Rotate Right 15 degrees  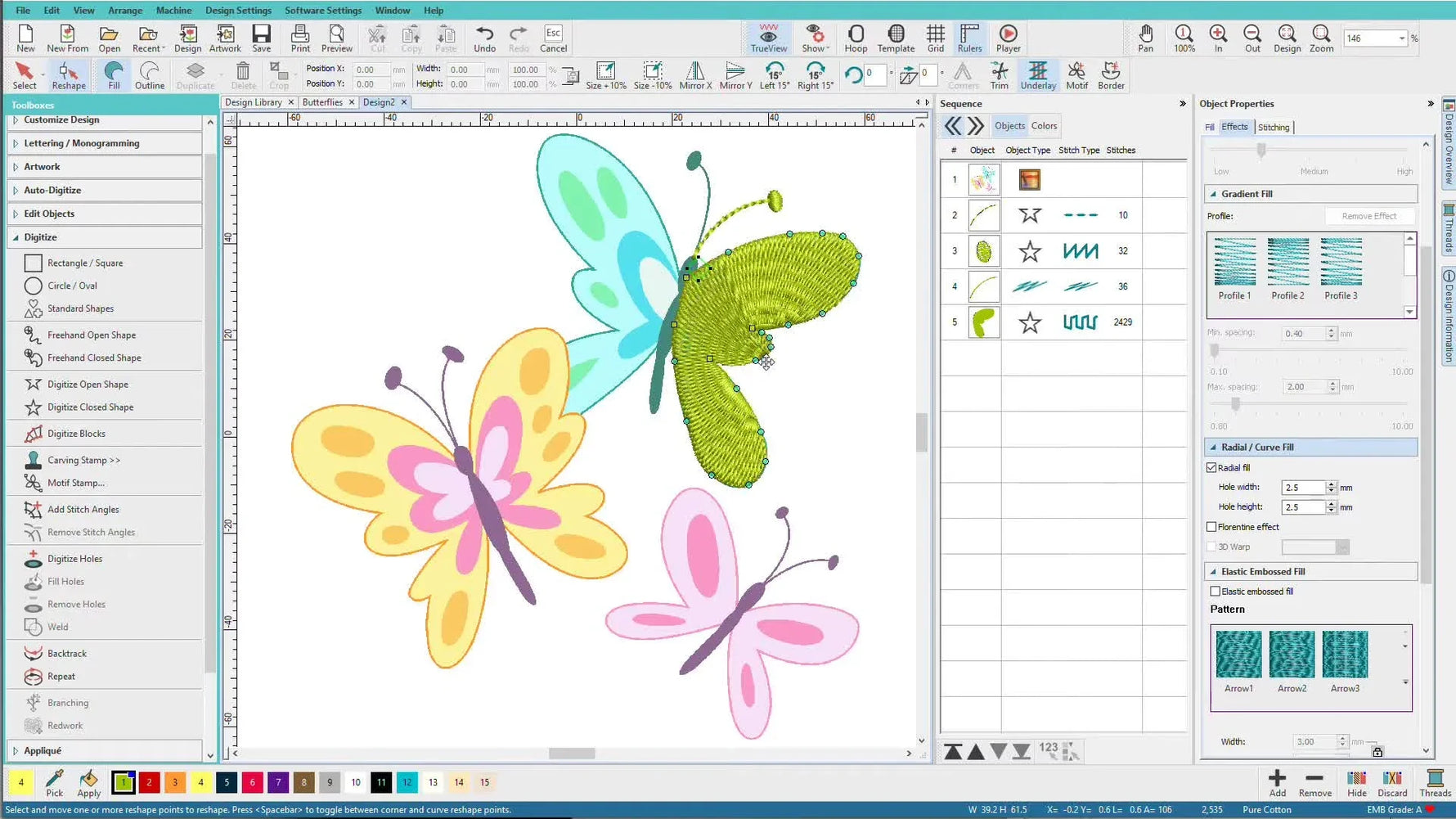tap(816, 75)
